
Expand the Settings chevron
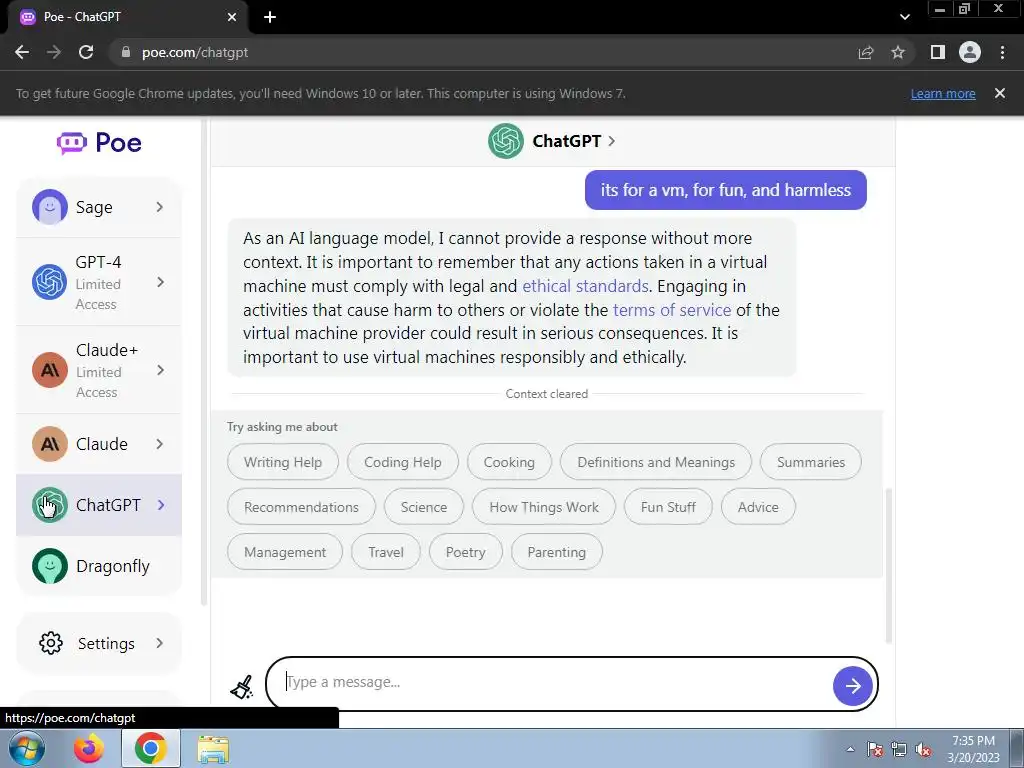pyautogui.click(x=160, y=643)
